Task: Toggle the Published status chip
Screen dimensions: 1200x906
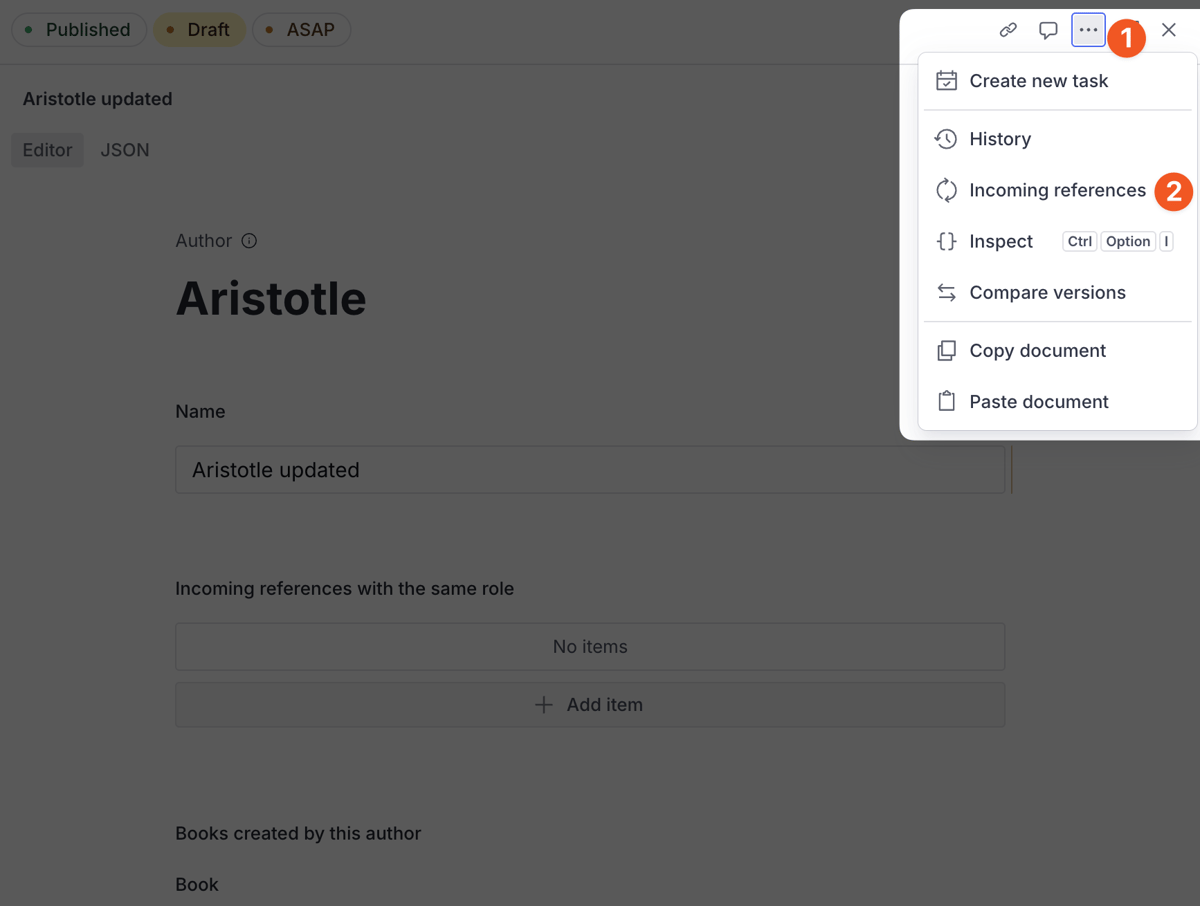Action: pyautogui.click(x=78, y=30)
